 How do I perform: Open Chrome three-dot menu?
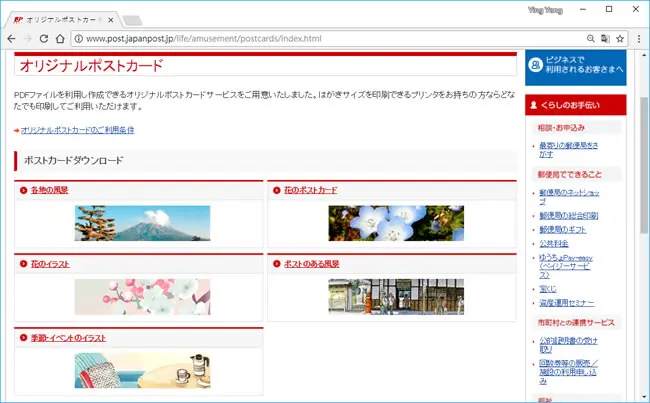[x=639, y=39]
